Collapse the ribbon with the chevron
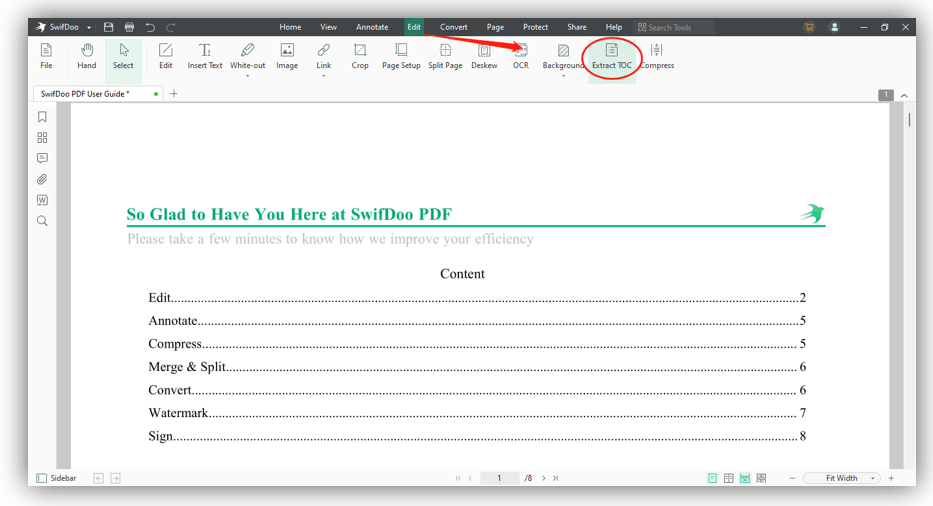The height and width of the screenshot is (506, 933). (x=904, y=95)
